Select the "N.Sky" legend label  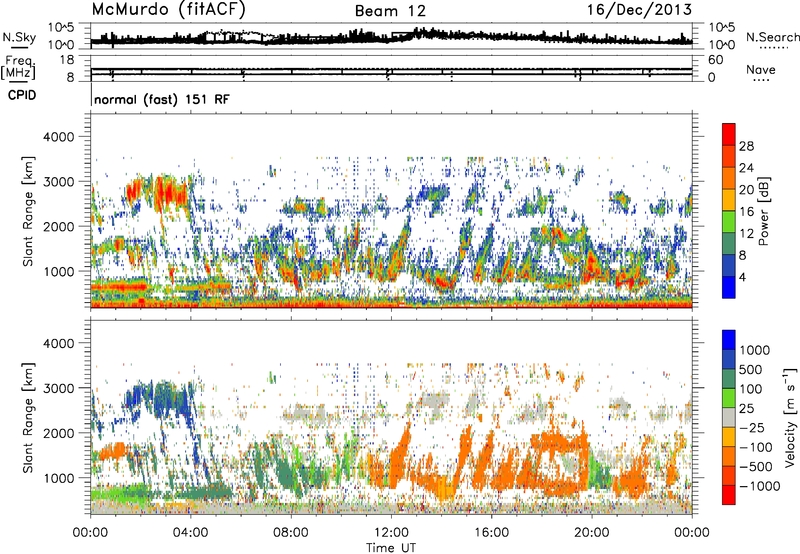click(19, 37)
